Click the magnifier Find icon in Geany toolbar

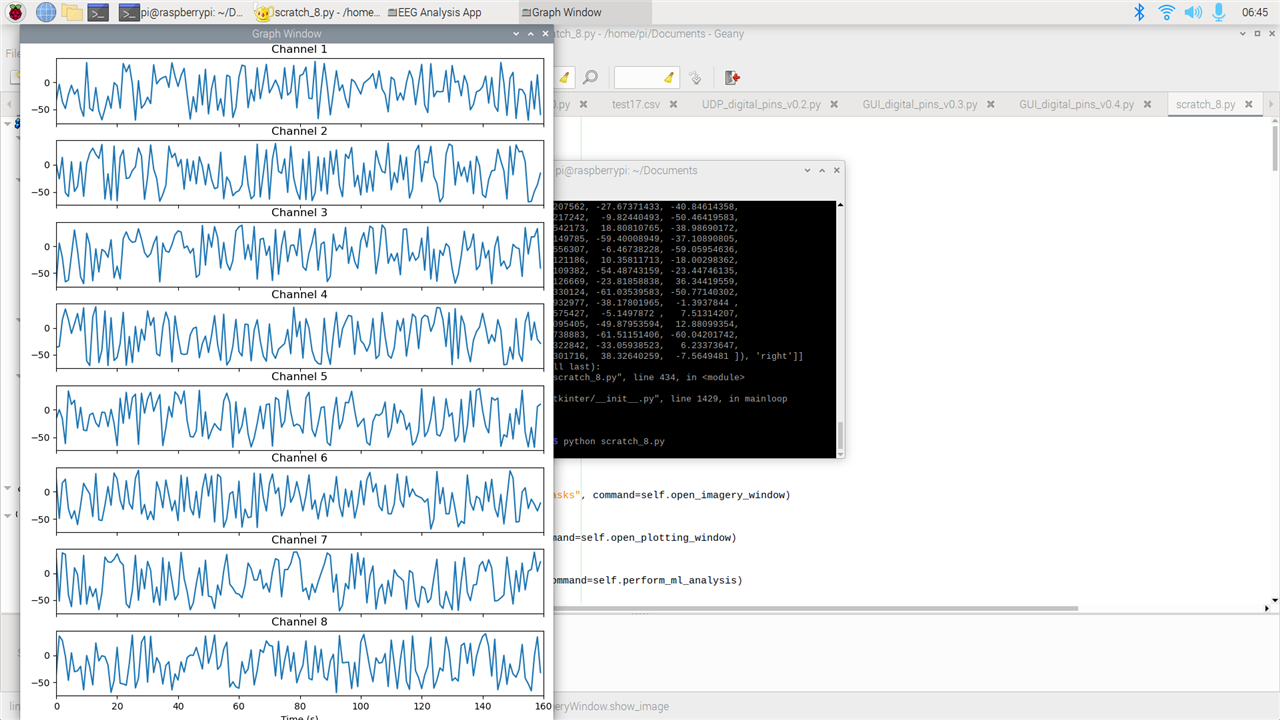click(x=591, y=77)
